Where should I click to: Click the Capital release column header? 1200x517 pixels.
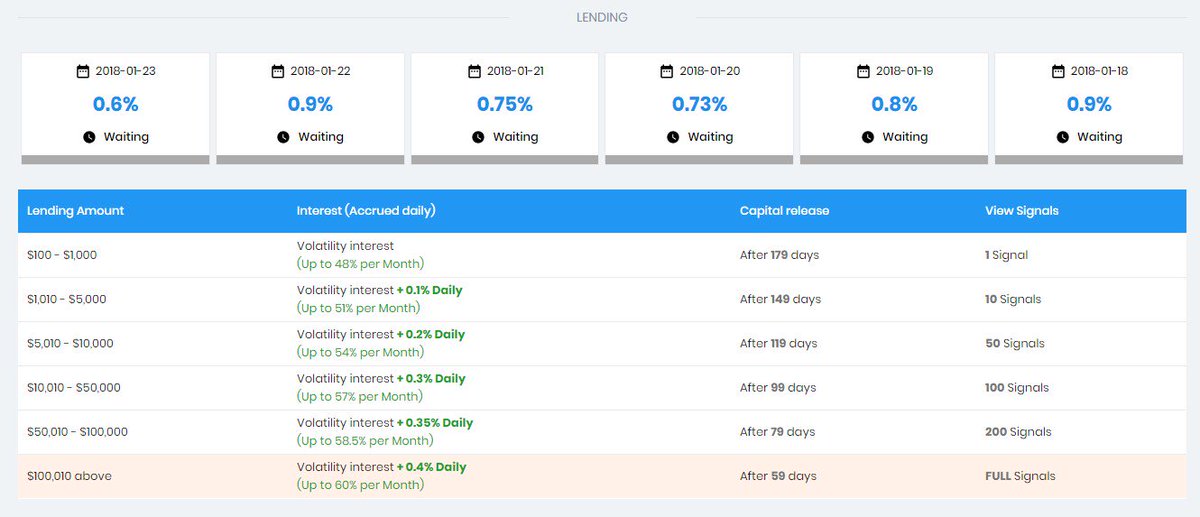784,211
